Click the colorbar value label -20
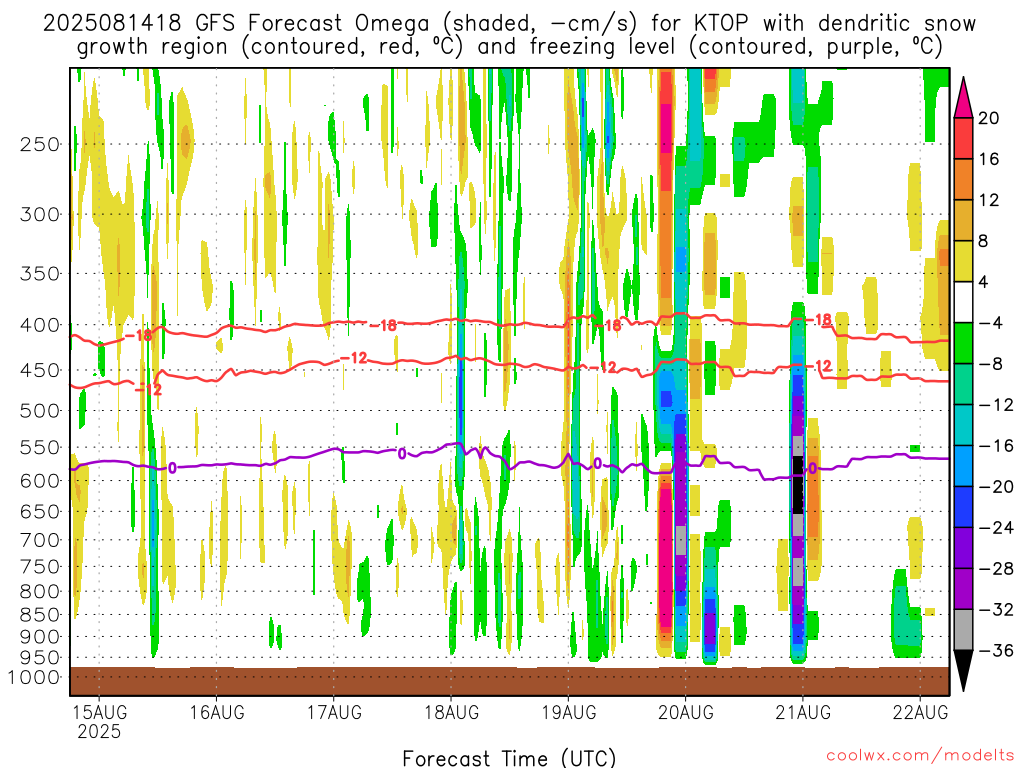This screenshot has width=1024, height=768. [x=997, y=487]
